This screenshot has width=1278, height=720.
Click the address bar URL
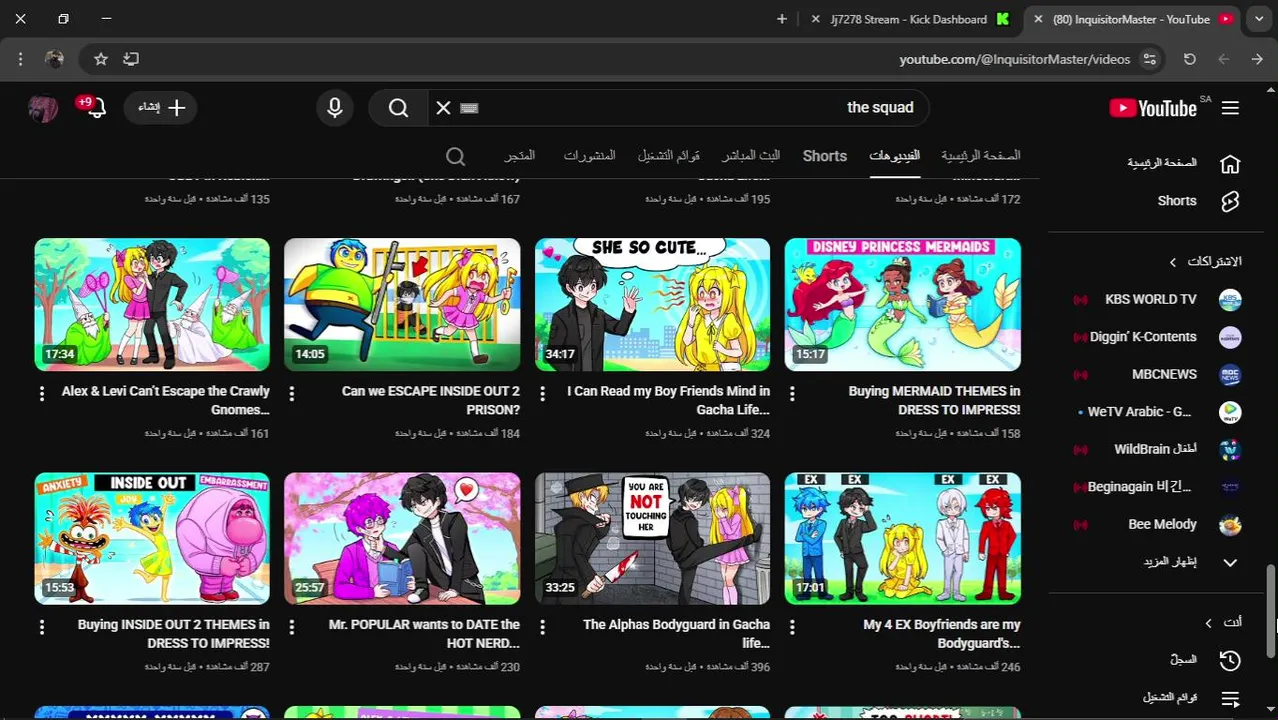coord(1014,59)
